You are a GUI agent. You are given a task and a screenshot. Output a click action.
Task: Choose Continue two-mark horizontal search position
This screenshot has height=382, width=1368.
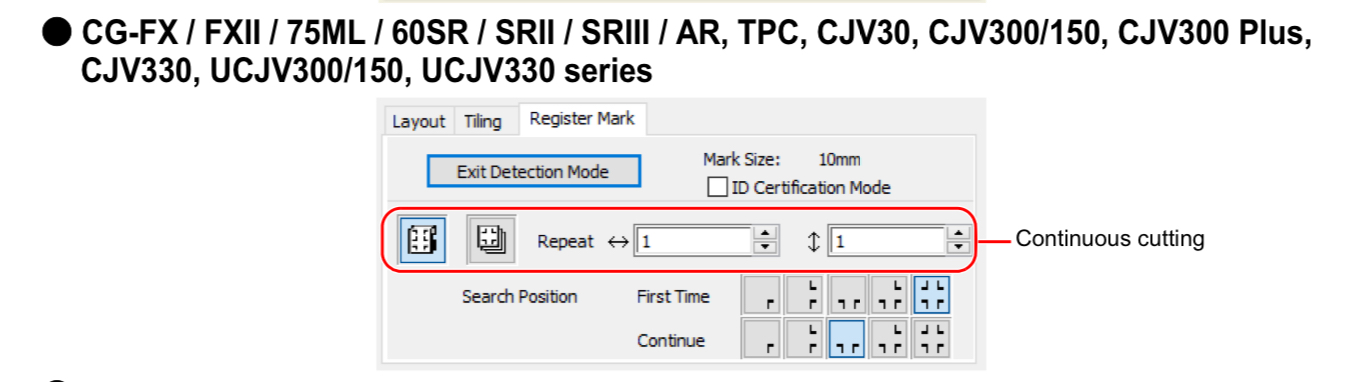848,339
